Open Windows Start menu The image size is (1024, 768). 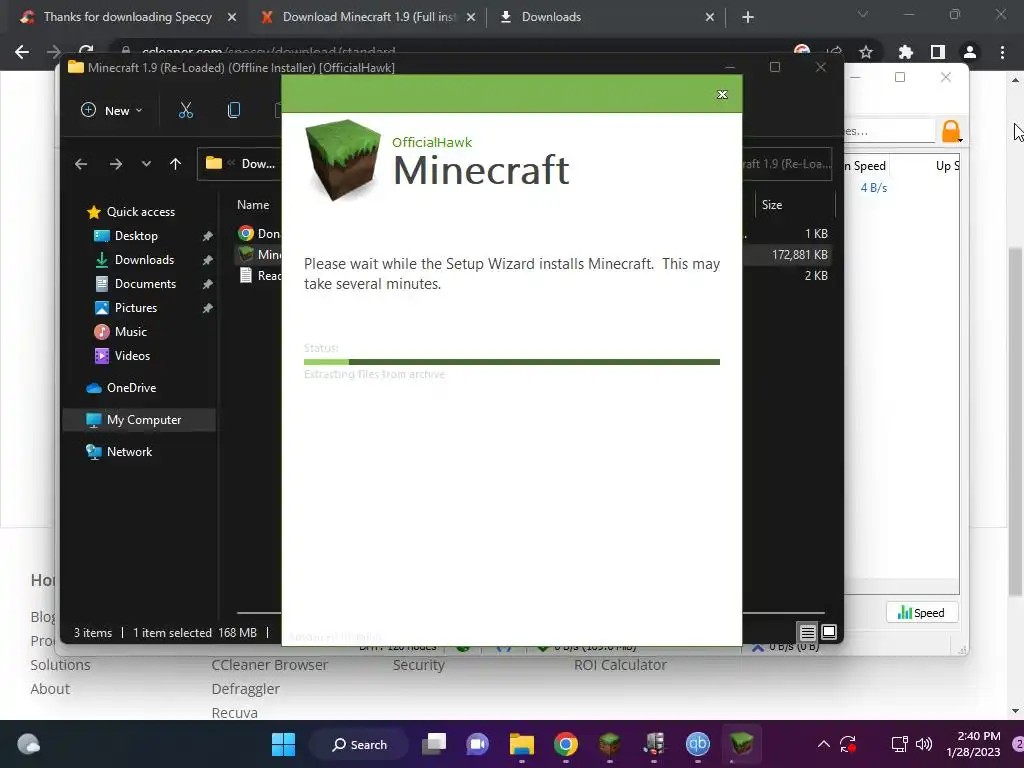tap(283, 744)
